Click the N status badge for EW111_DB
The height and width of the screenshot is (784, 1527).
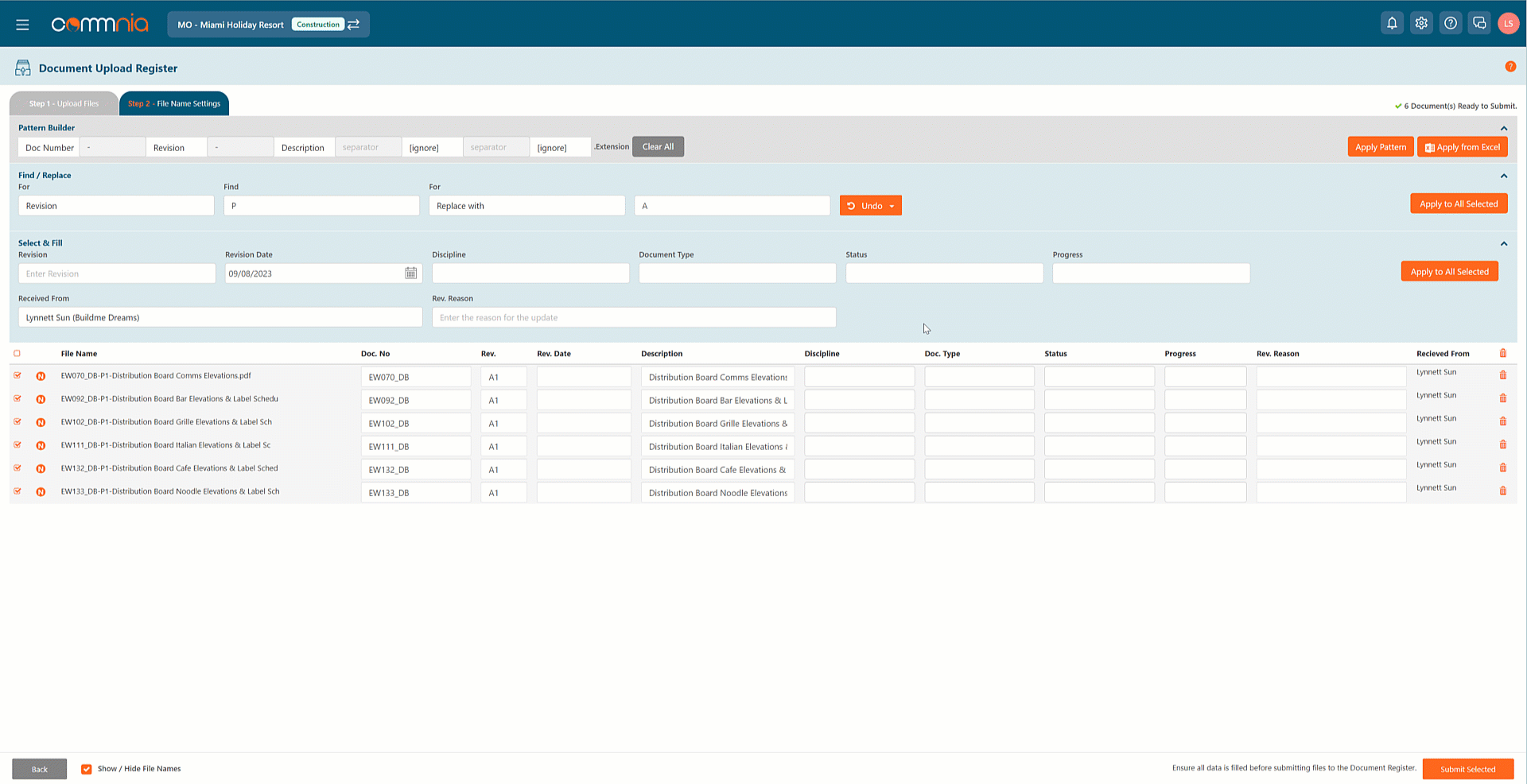[x=41, y=445]
